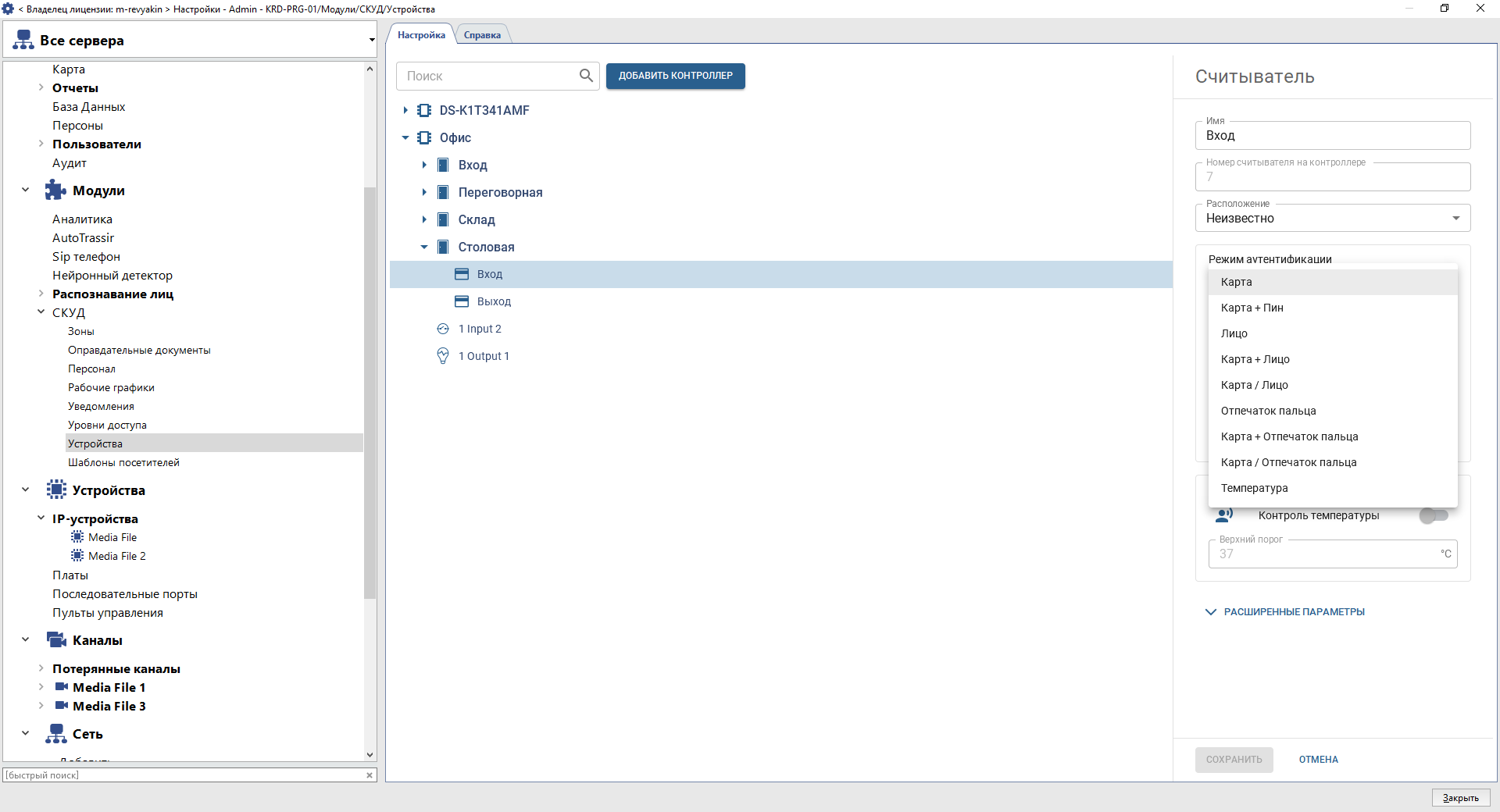Select Уровни доступа in sidebar
The height and width of the screenshot is (812, 1500).
(x=107, y=425)
